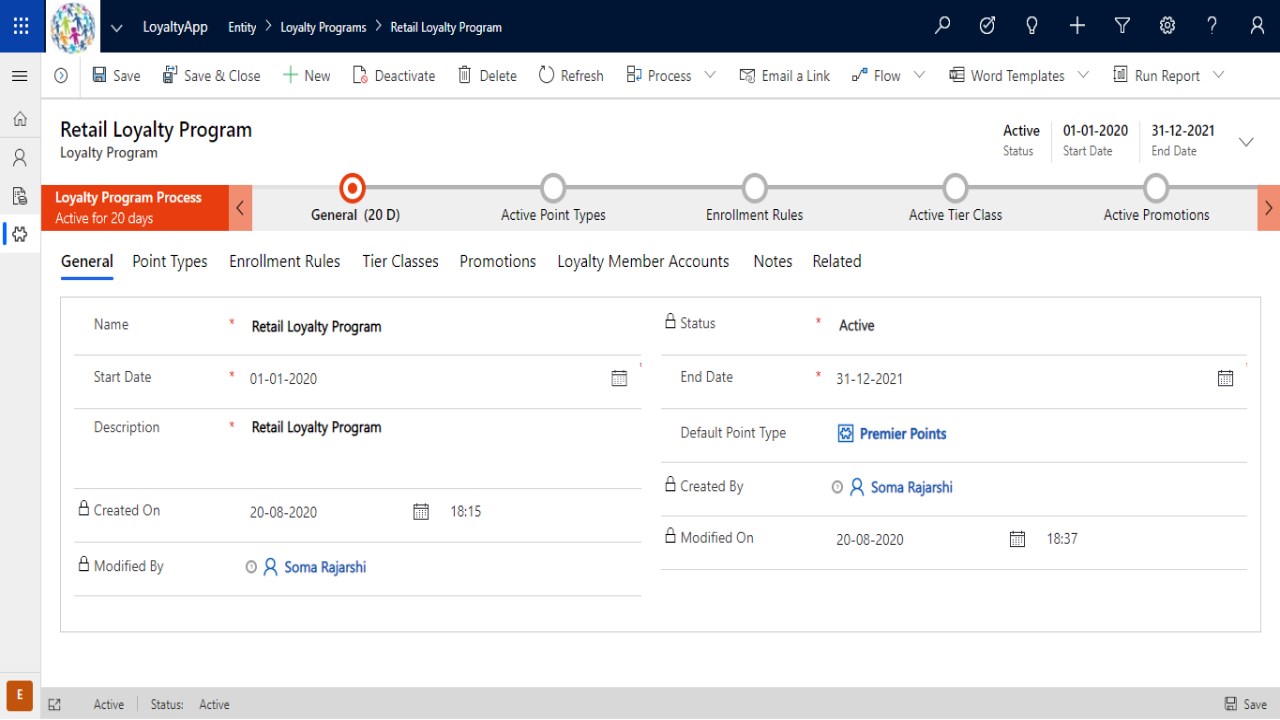Click Save & Close
The image size is (1280, 720).
click(210, 75)
